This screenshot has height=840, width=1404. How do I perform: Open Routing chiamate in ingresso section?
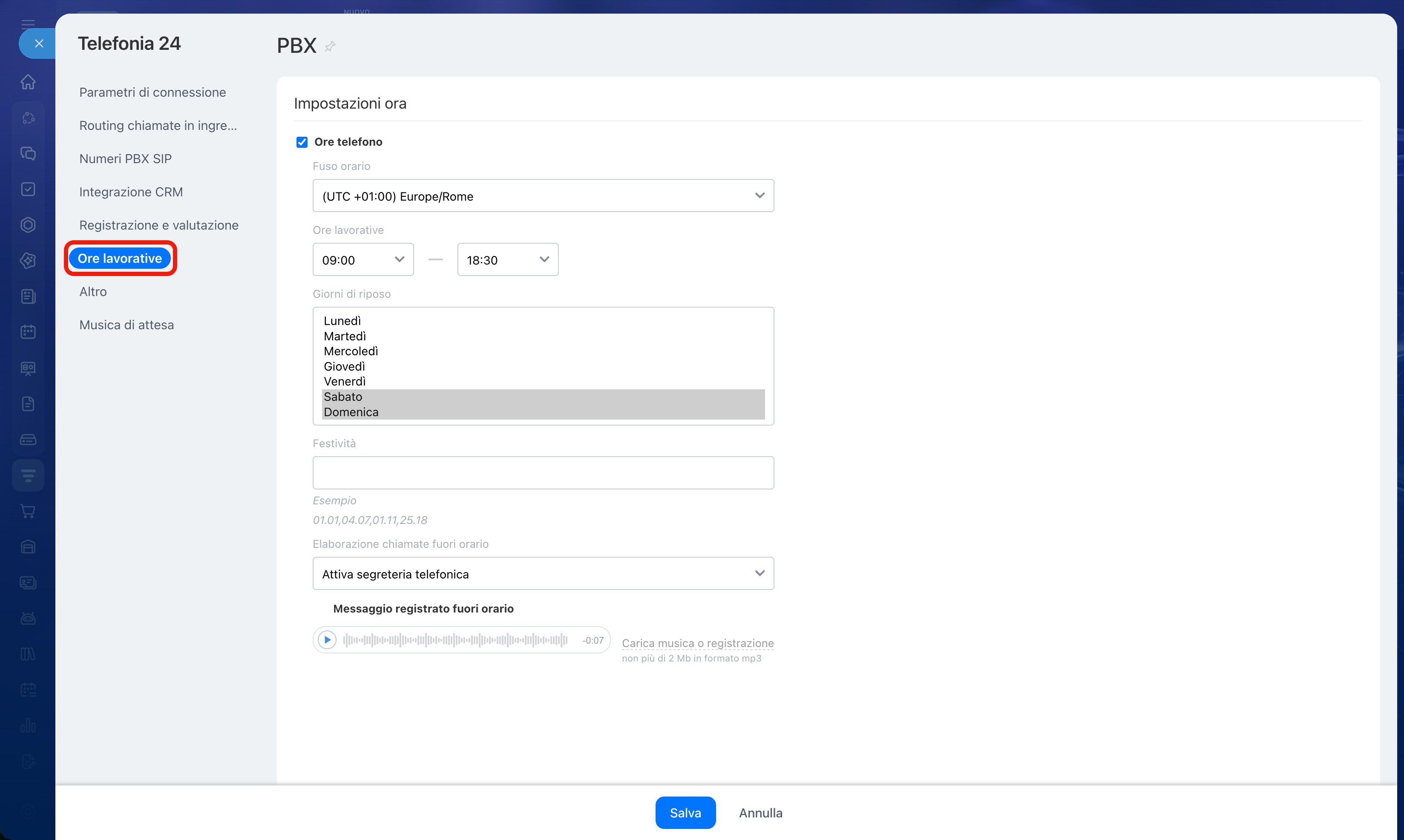pos(158,126)
